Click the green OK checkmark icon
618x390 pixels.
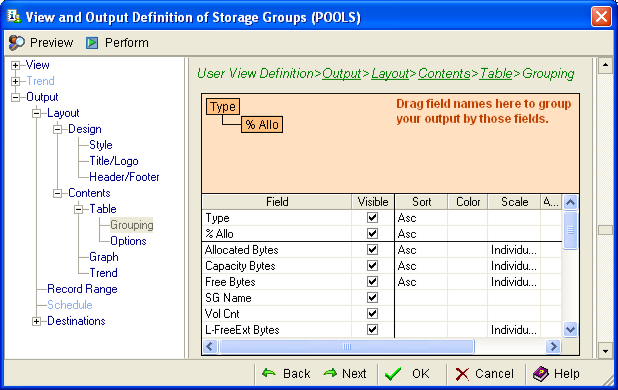click(x=393, y=373)
